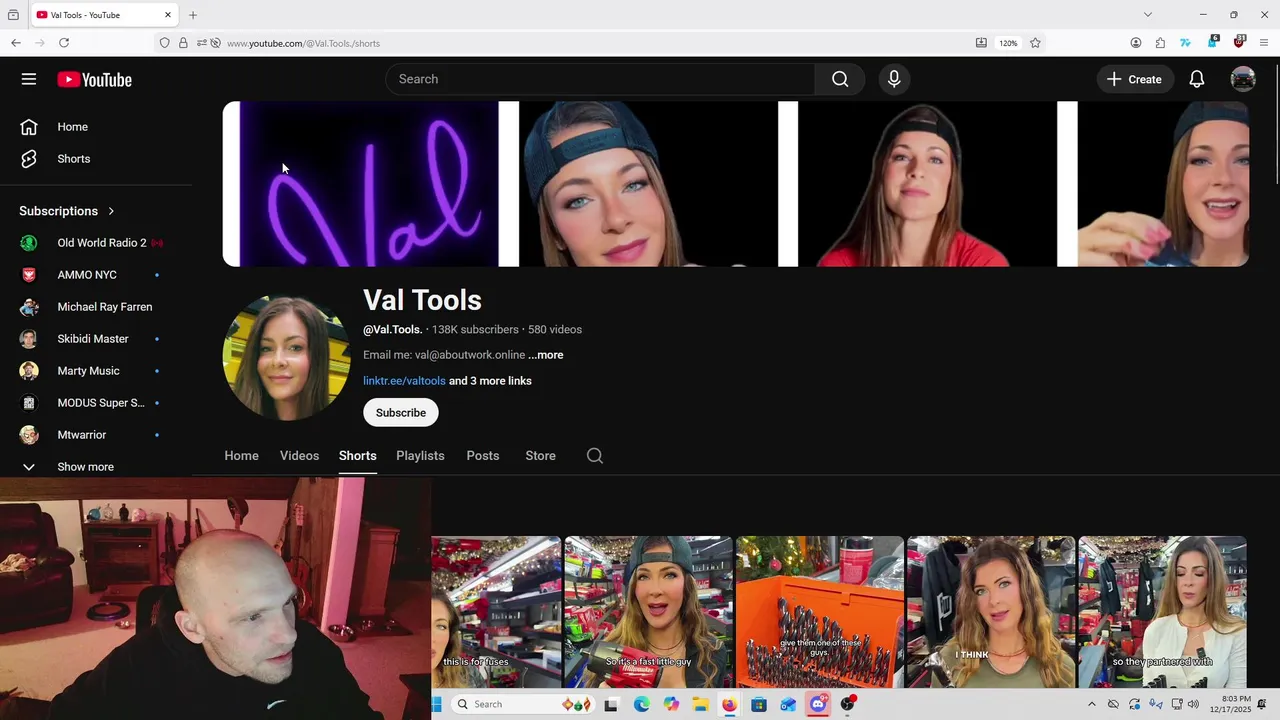Open a new browser tab
The width and height of the screenshot is (1280, 720).
pyautogui.click(x=193, y=15)
